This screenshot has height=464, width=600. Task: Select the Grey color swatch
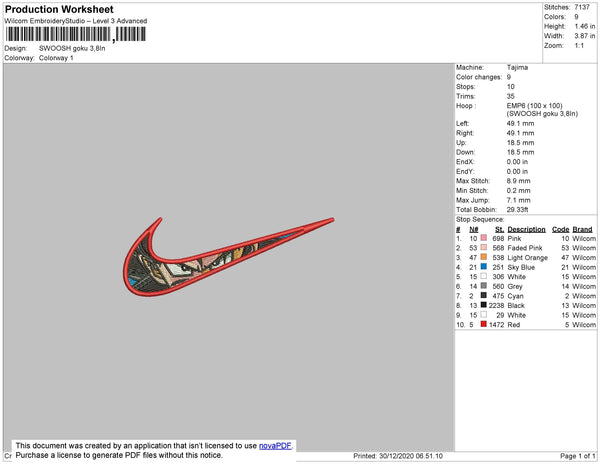click(484, 286)
